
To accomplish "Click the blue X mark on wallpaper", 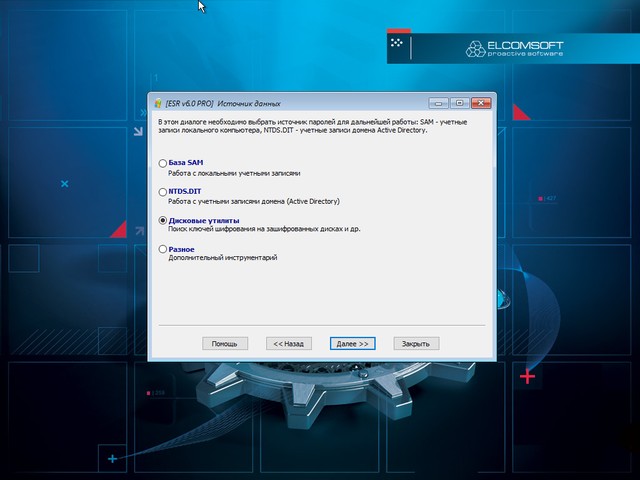I will [64, 184].
